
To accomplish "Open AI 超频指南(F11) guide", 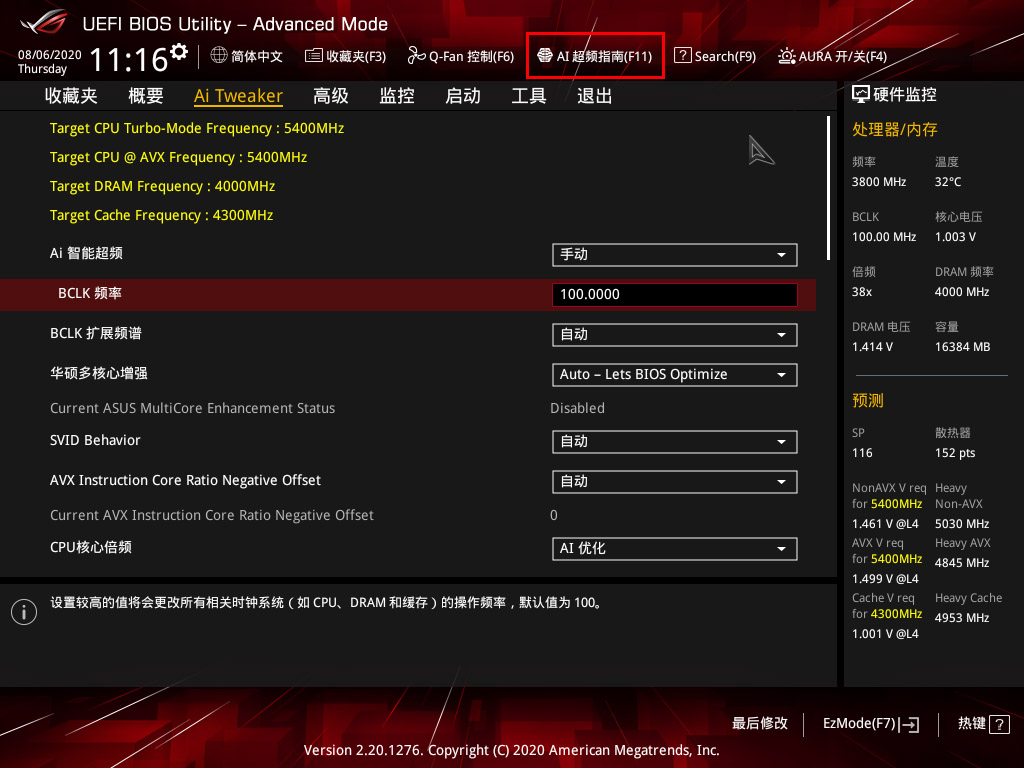I will 595,56.
